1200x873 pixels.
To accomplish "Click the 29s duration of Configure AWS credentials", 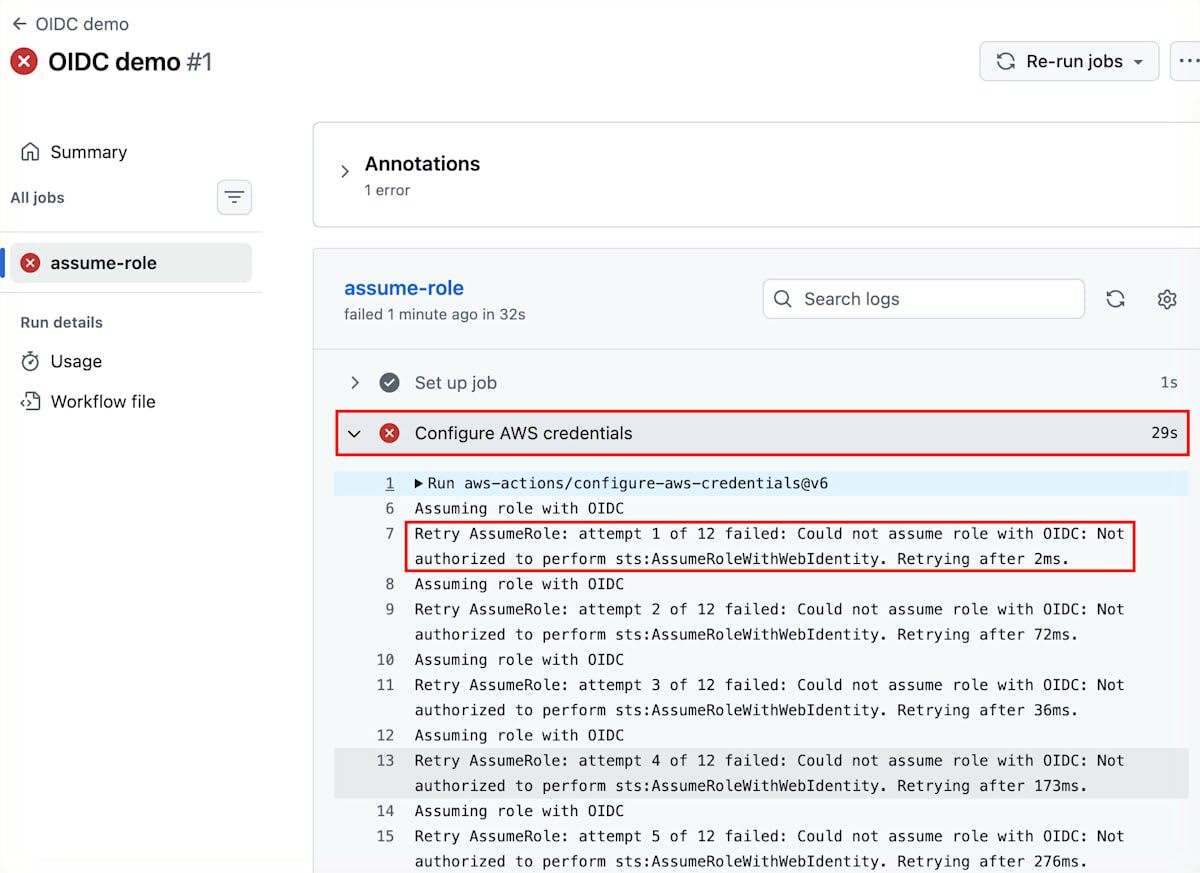I will [1164, 434].
